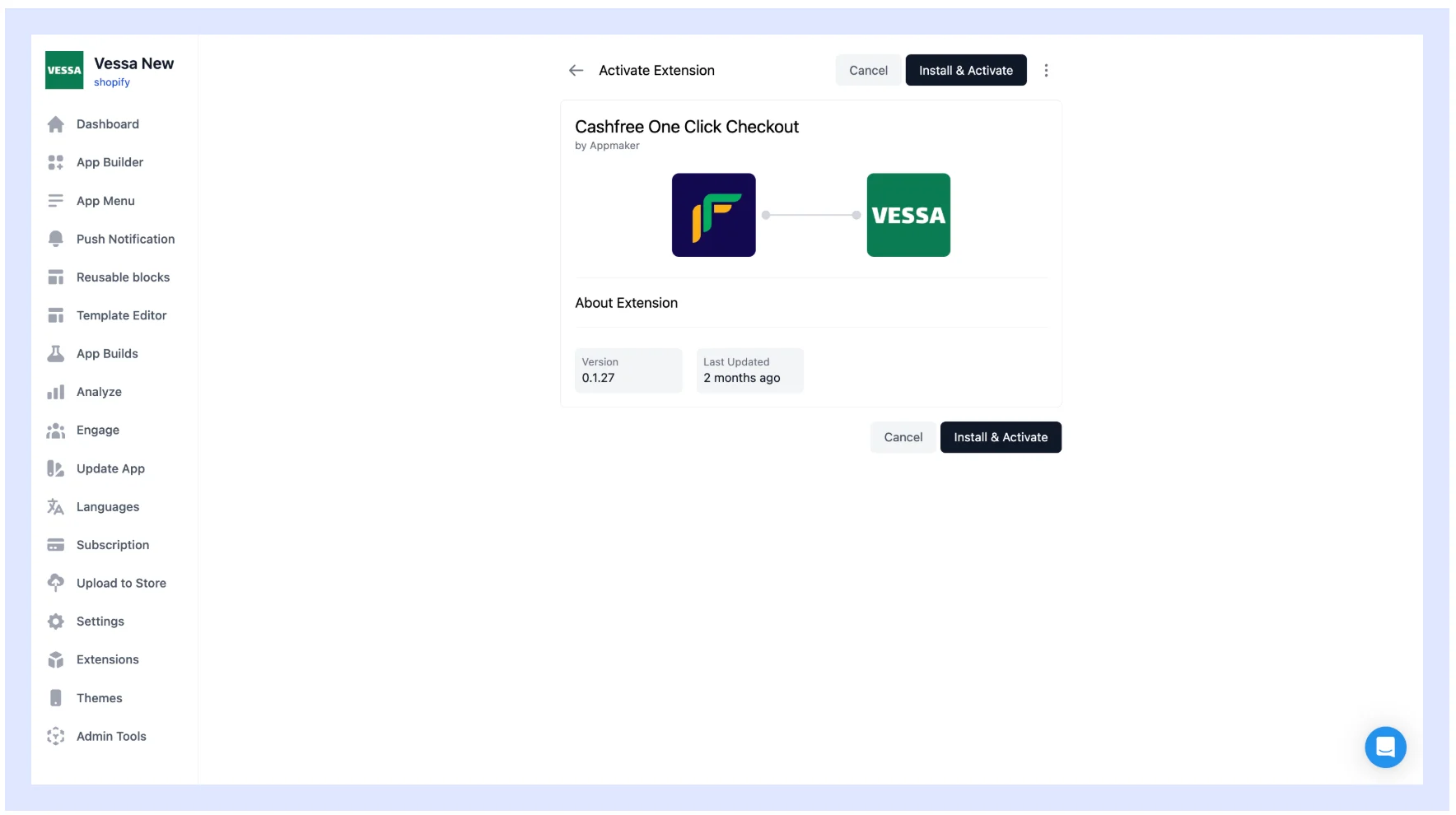The width and height of the screenshot is (1456, 815).
Task: Click the Version 0.1.27 info box
Action: pos(628,370)
